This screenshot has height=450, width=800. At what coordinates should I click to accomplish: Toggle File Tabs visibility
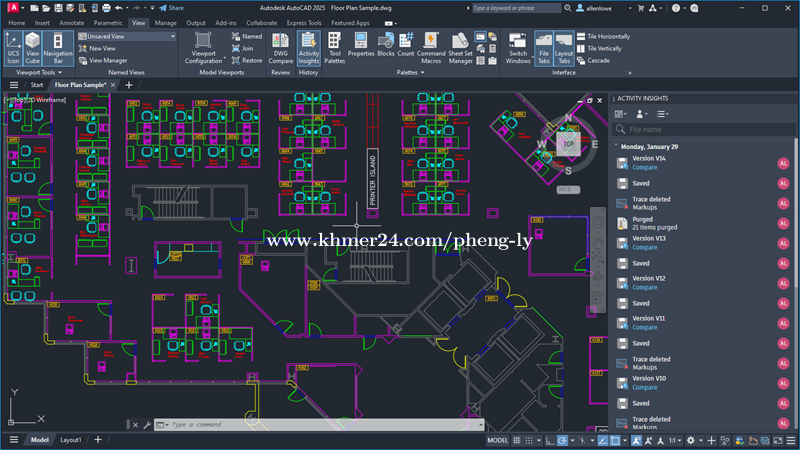544,48
